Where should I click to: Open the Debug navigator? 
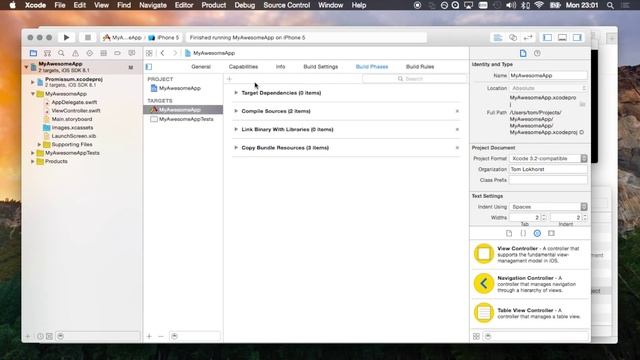103,53
